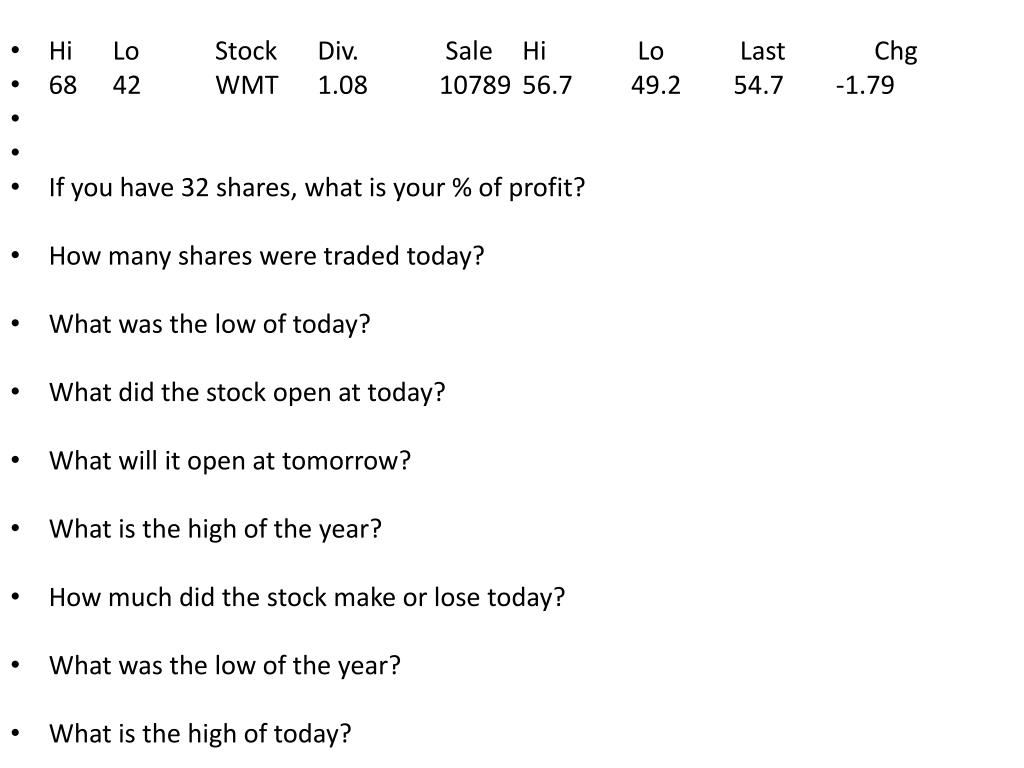This screenshot has width=1024, height=768.
Task: Select the daily low value 49.2
Action: coord(656,85)
